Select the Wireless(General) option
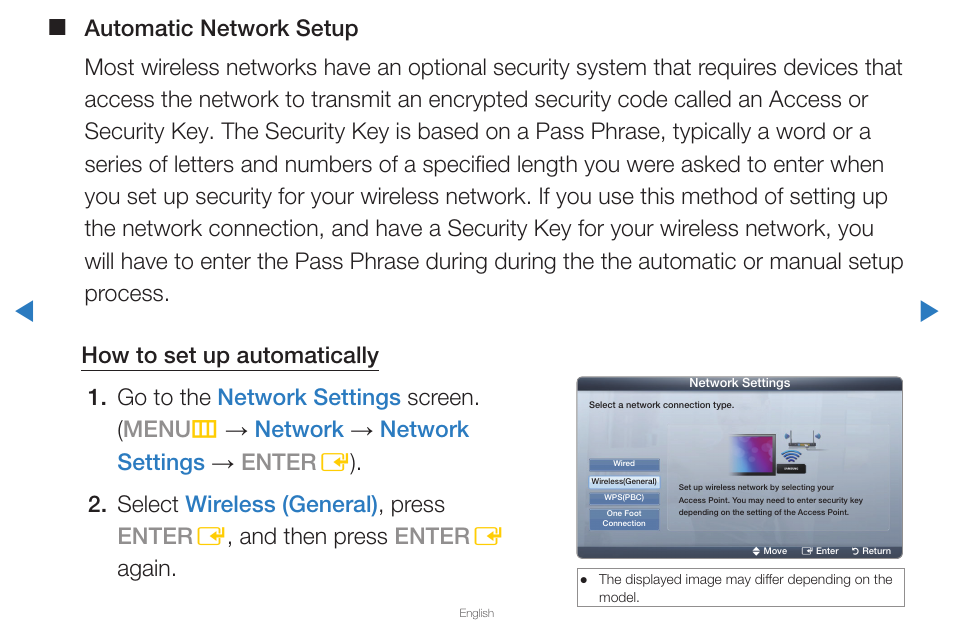 pyautogui.click(x=624, y=481)
